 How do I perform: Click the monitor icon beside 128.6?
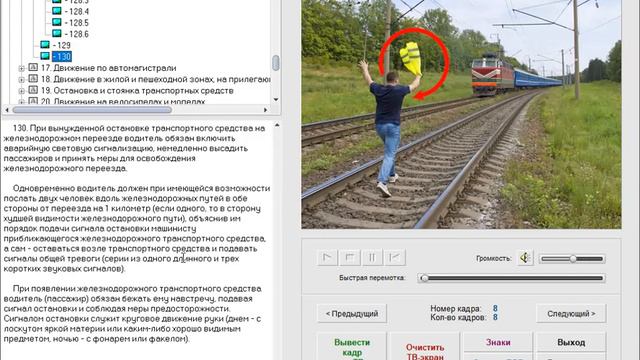pyautogui.click(x=57, y=33)
